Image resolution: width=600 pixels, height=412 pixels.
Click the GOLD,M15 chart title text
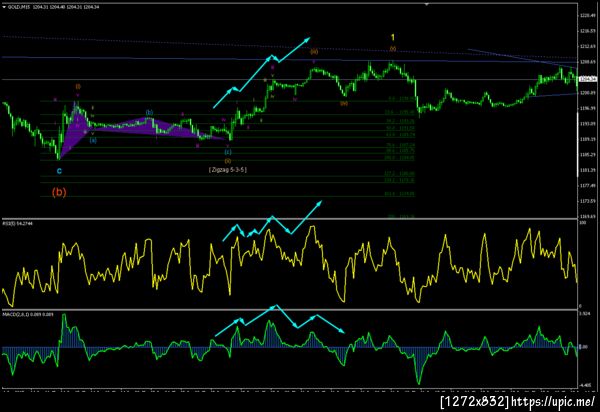tap(20, 7)
